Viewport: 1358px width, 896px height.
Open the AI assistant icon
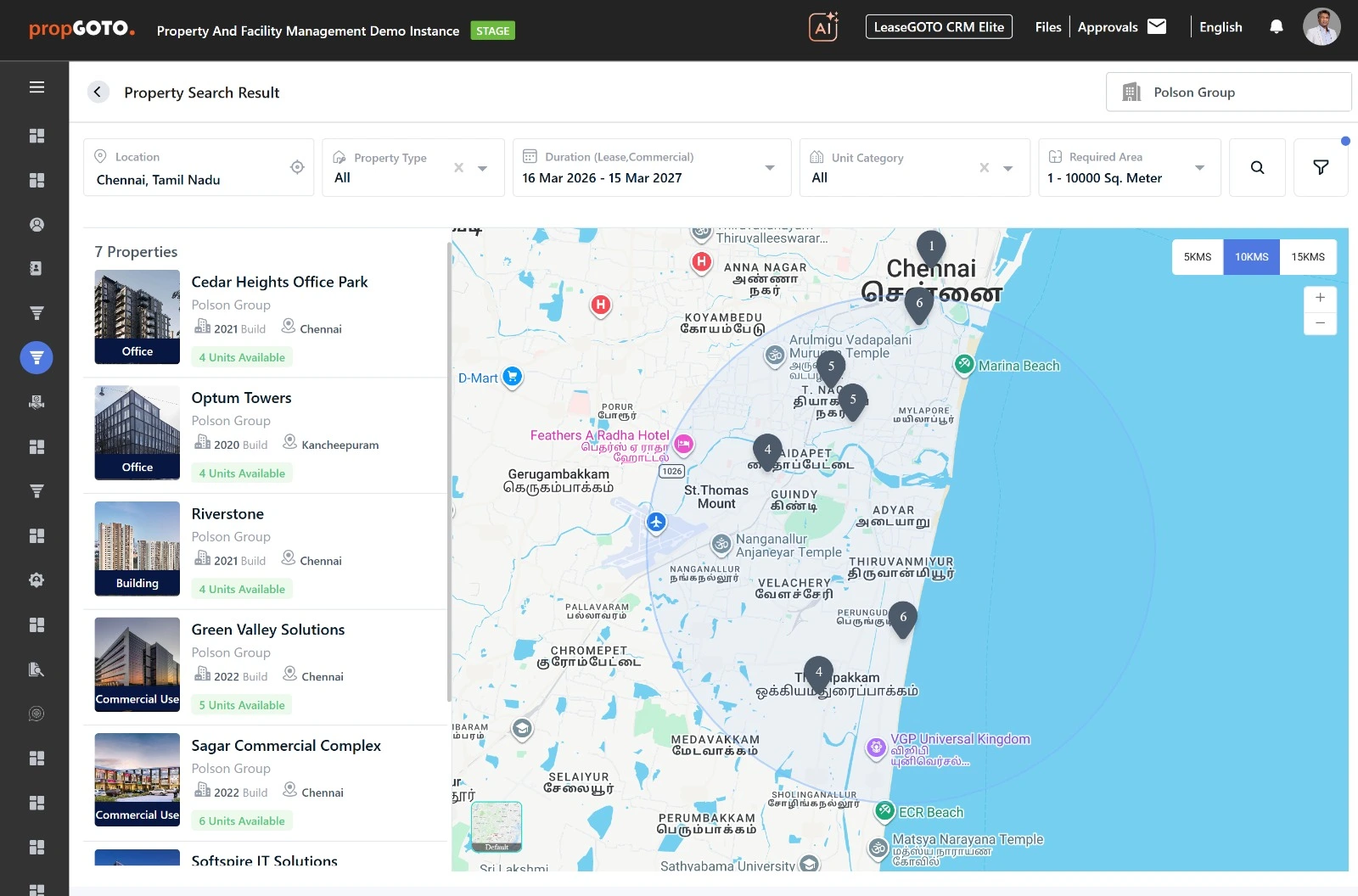click(x=823, y=27)
